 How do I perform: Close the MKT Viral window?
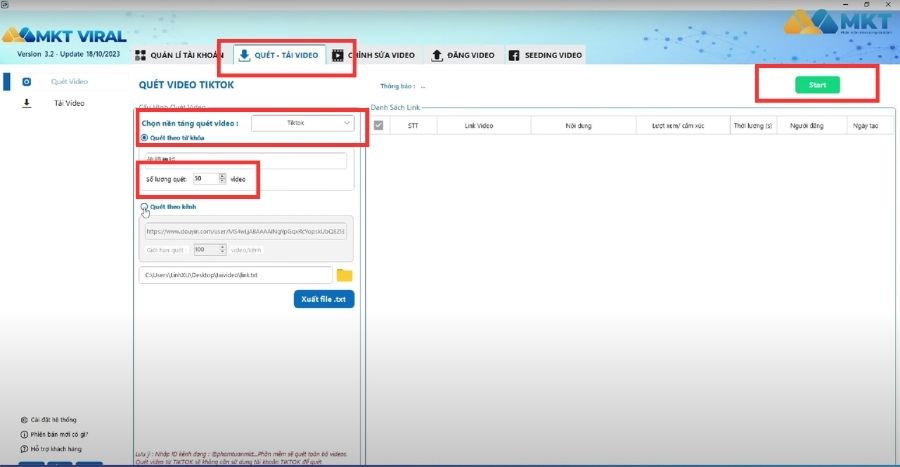[889, 4]
